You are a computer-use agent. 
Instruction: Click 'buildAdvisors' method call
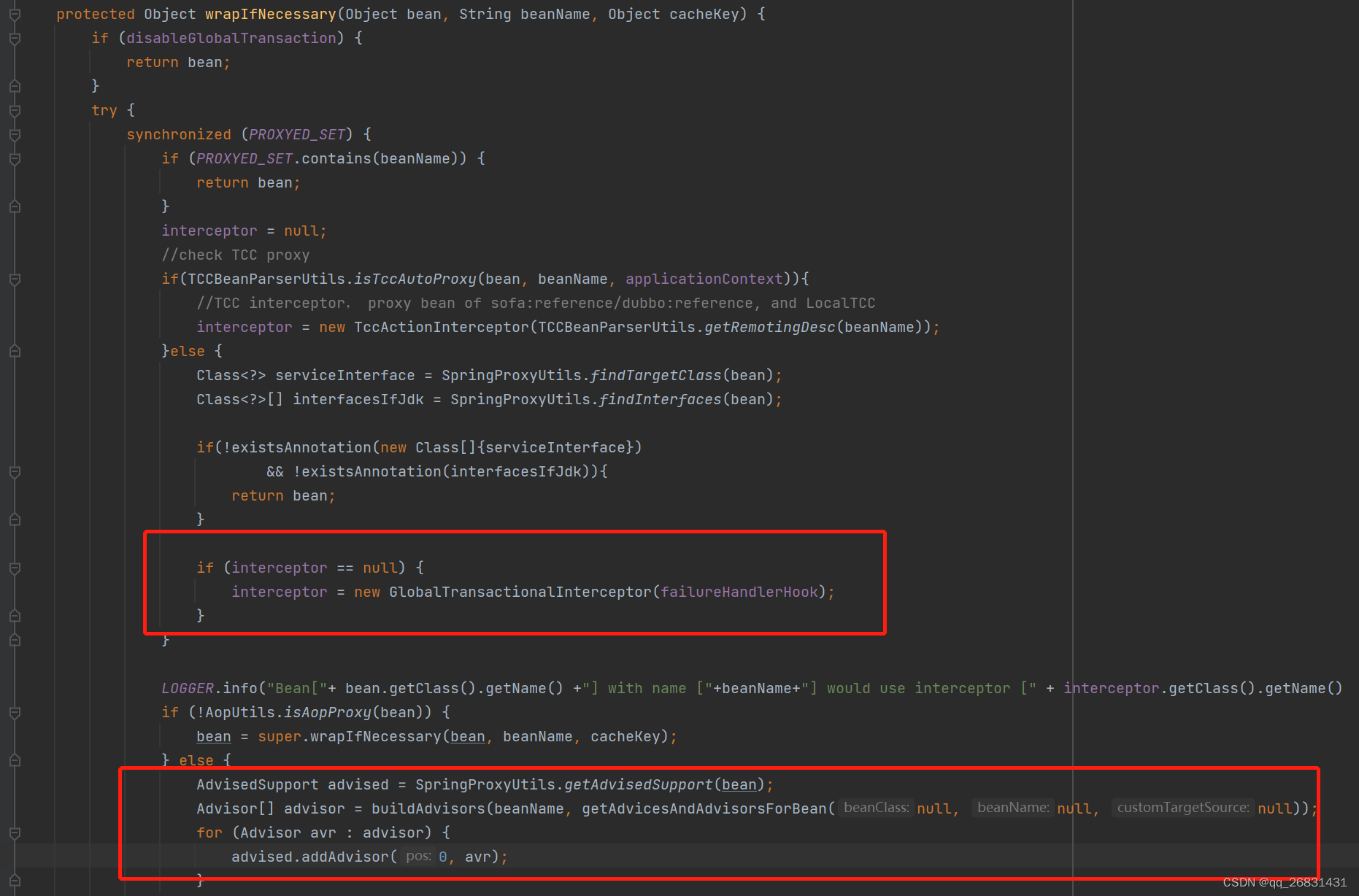[x=428, y=809]
